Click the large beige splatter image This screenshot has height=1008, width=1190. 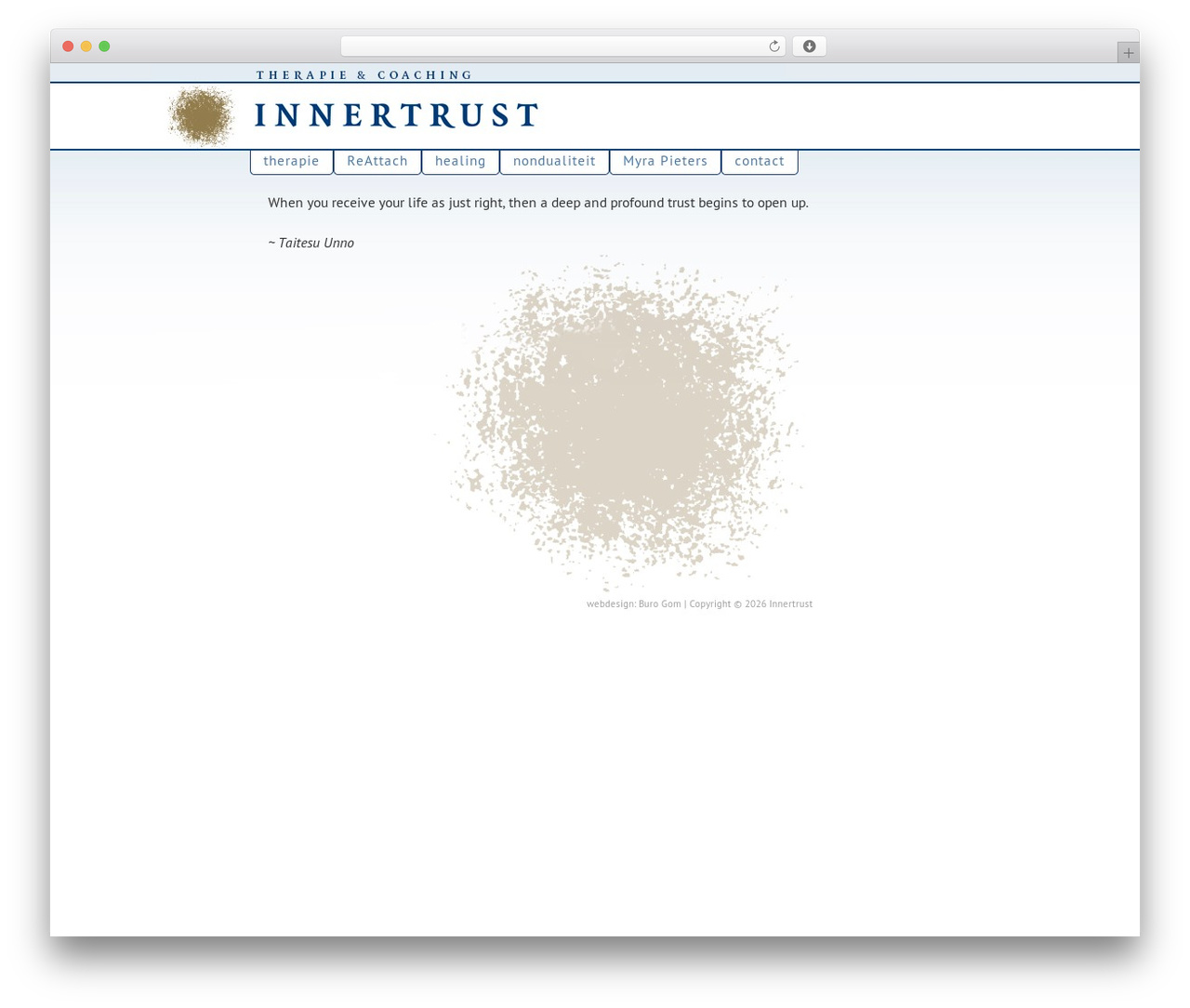(x=620, y=423)
